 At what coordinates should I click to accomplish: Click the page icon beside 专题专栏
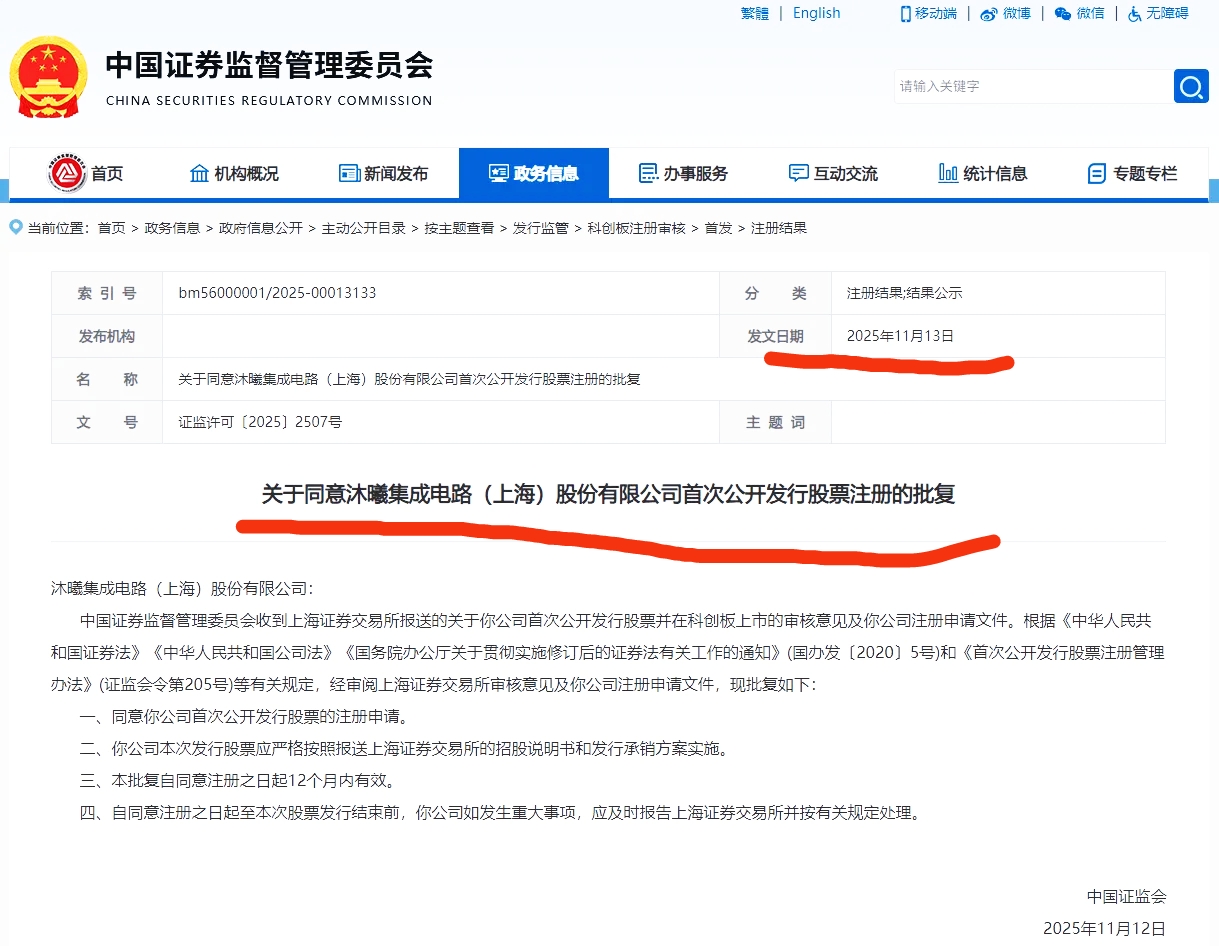click(x=1097, y=173)
